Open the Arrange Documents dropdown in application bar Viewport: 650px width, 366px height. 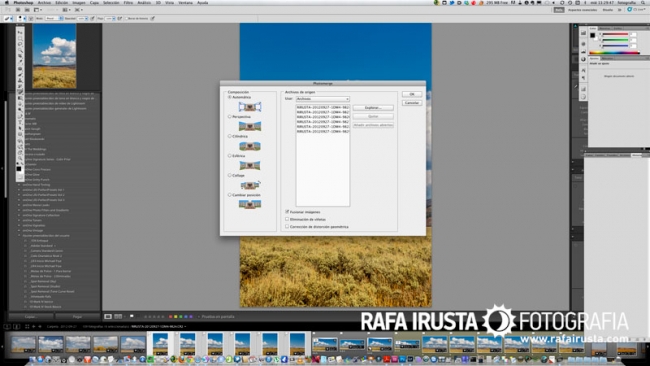[x=66, y=10]
